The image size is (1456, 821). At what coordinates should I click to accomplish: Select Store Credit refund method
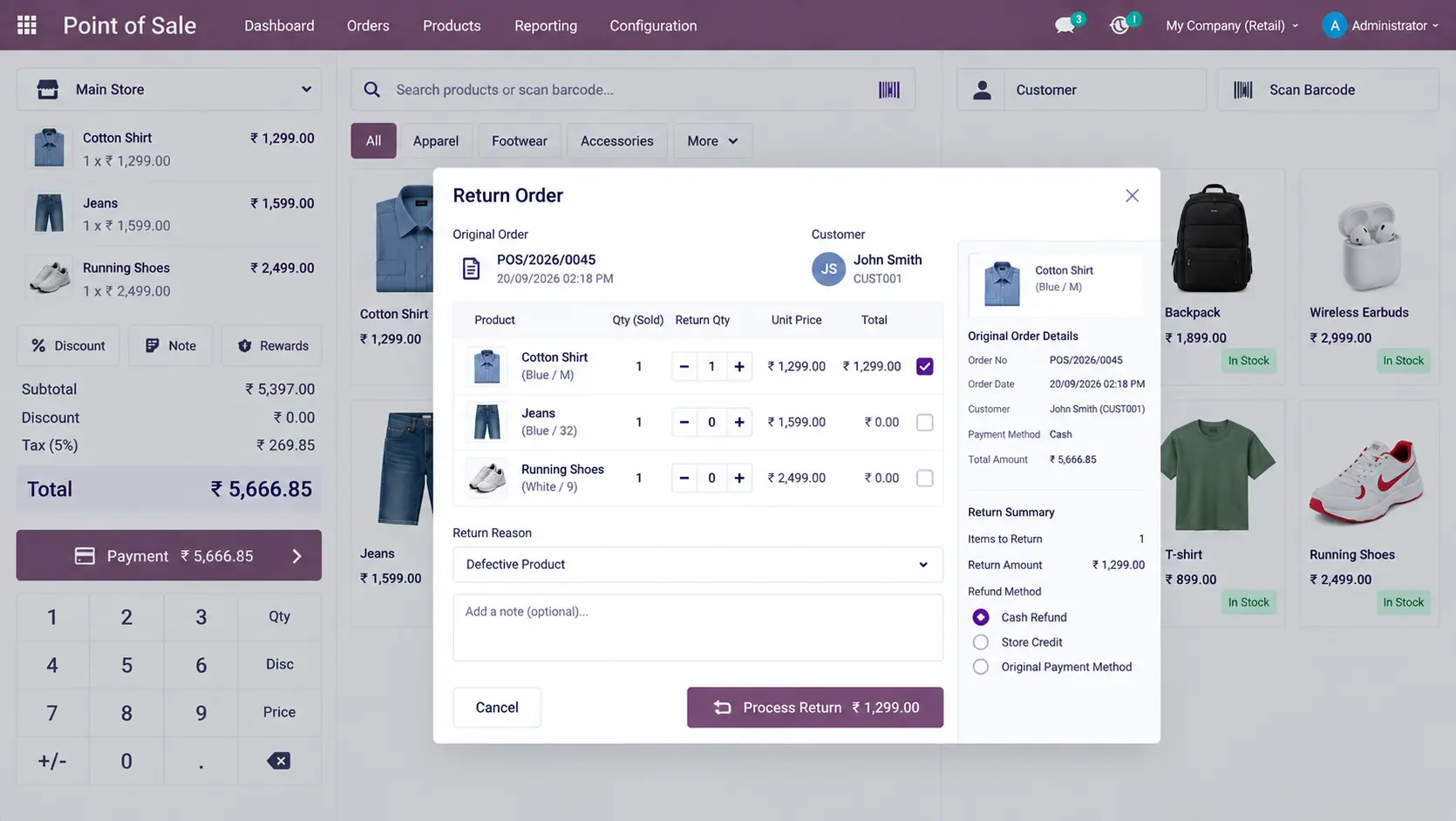click(x=981, y=642)
